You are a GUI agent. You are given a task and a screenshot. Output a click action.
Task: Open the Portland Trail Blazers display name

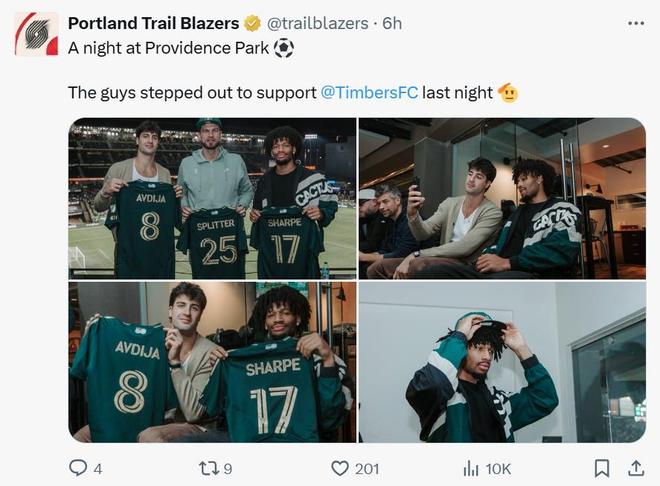153,23
